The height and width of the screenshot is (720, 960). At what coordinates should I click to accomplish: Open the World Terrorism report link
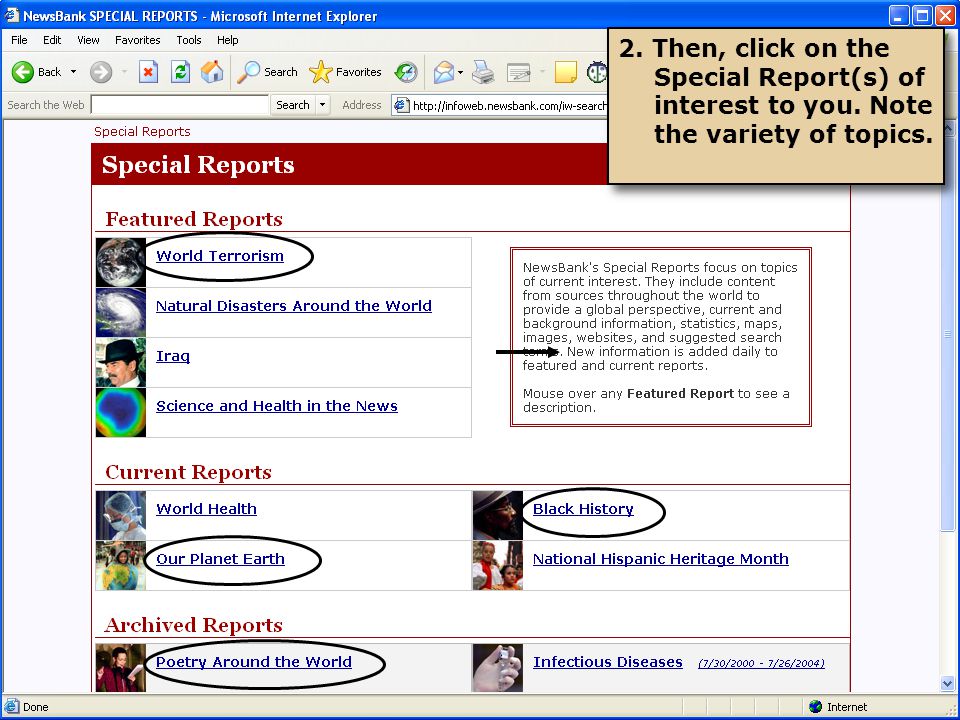(220, 256)
